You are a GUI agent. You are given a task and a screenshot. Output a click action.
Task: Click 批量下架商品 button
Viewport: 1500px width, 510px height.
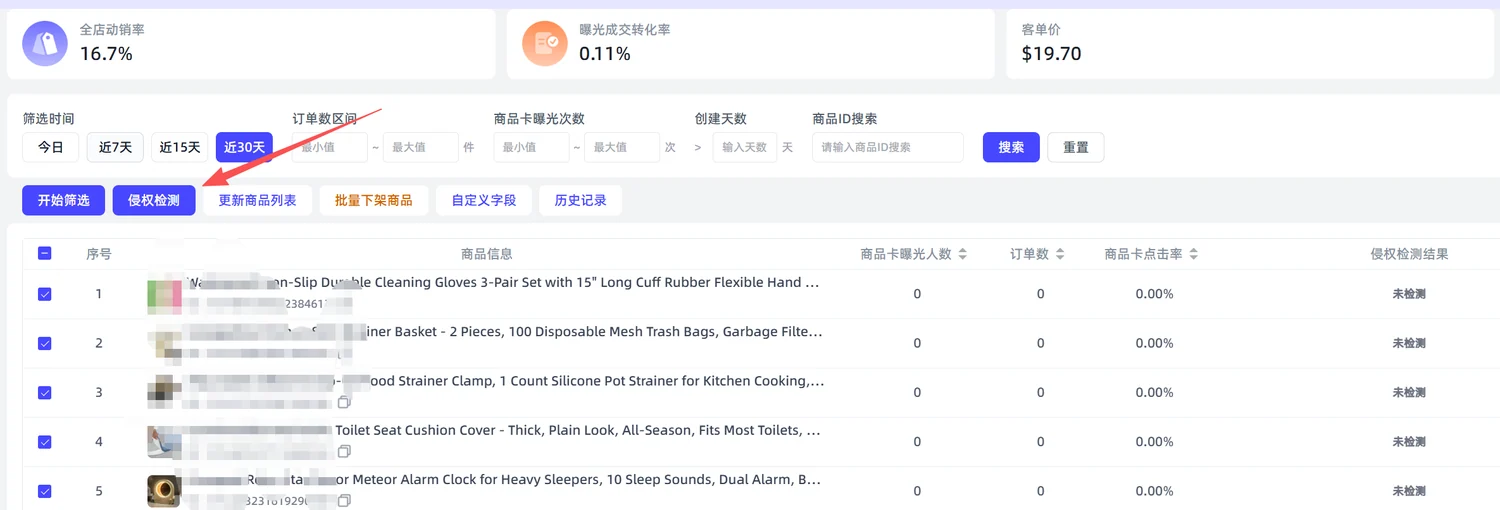tap(374, 200)
